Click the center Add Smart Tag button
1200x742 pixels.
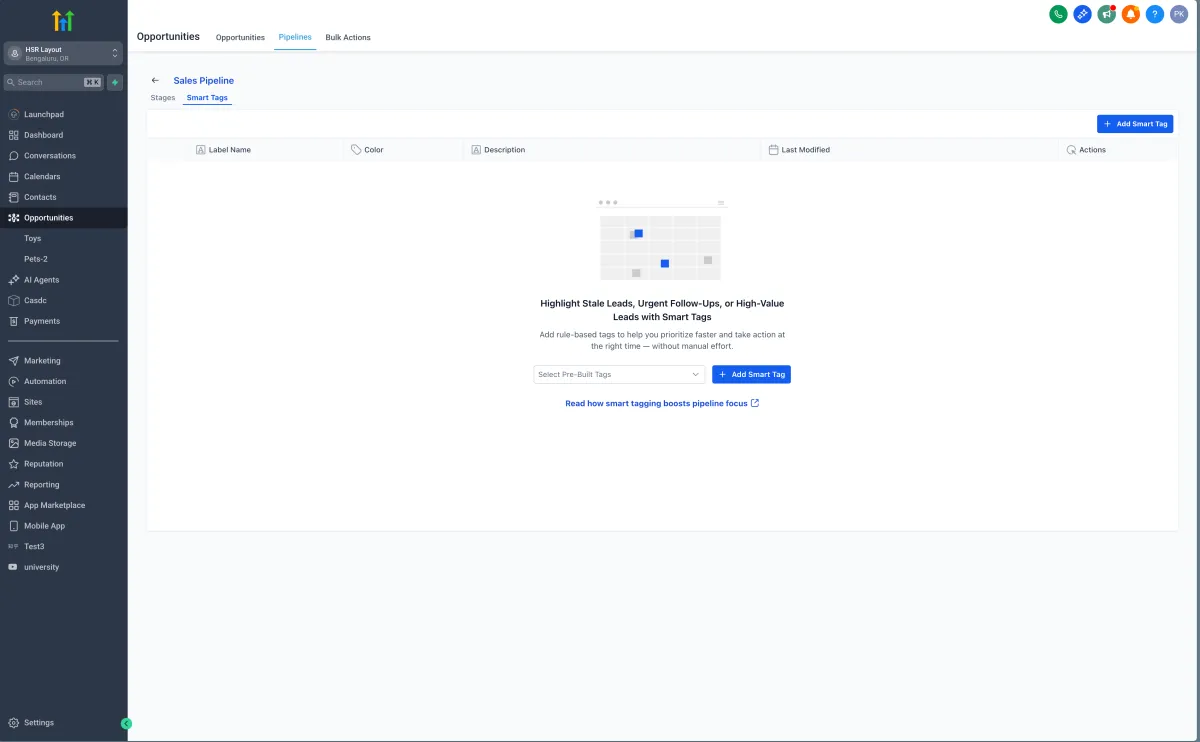(x=751, y=374)
